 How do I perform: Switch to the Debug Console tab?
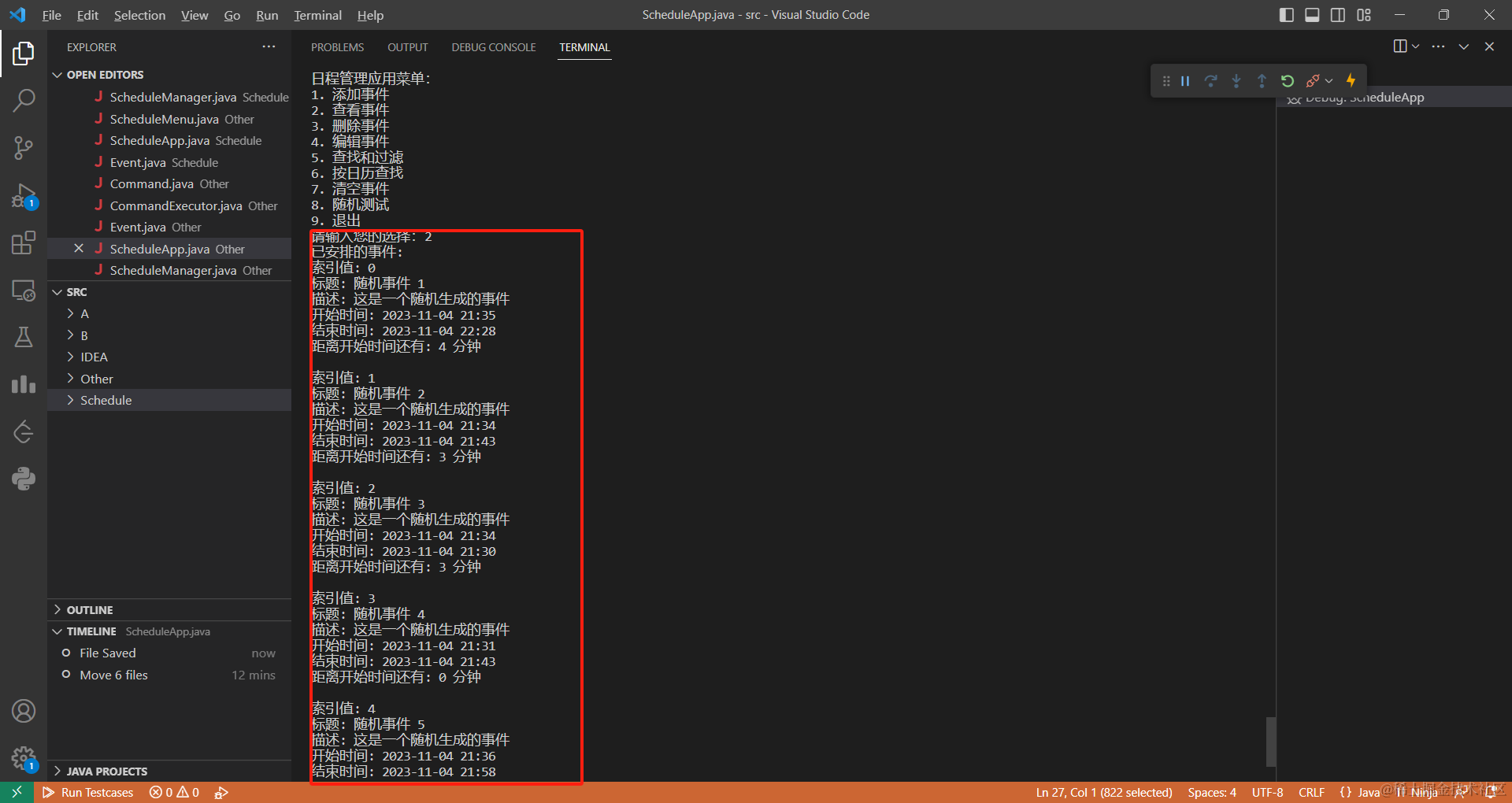494,47
